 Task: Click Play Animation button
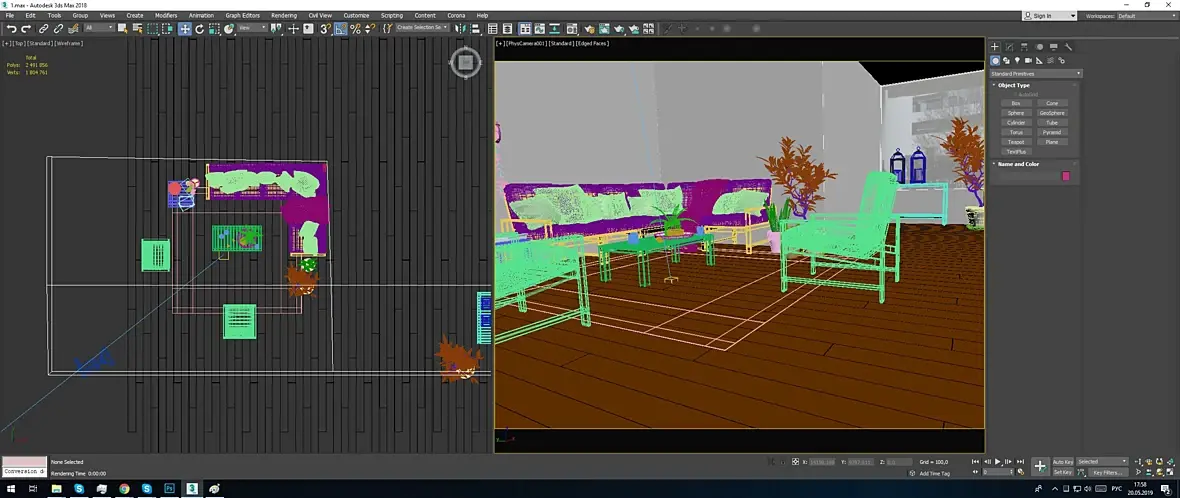coord(997,462)
